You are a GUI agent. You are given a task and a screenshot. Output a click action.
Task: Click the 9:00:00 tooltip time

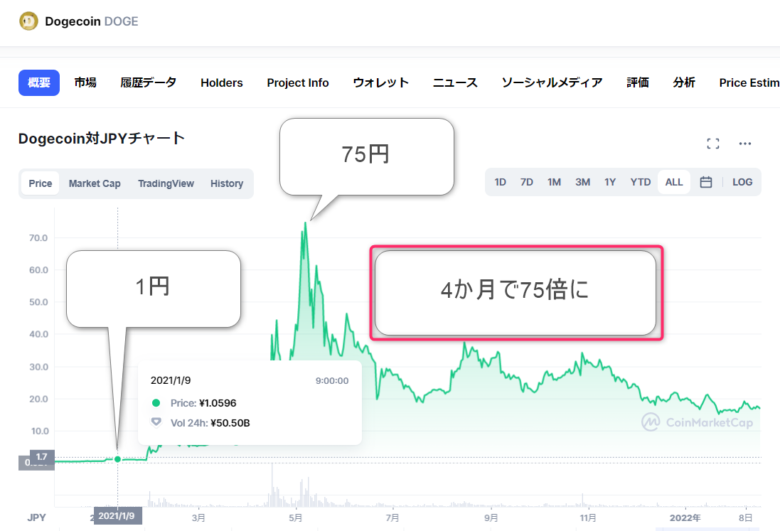pyautogui.click(x=332, y=381)
